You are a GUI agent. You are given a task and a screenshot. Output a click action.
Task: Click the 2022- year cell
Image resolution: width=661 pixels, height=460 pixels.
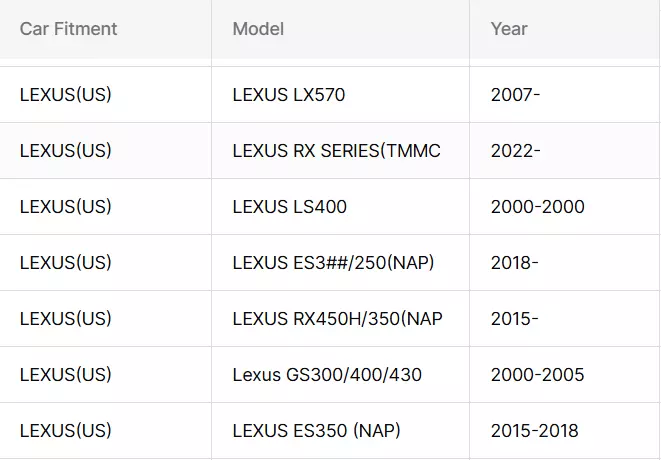564,151
